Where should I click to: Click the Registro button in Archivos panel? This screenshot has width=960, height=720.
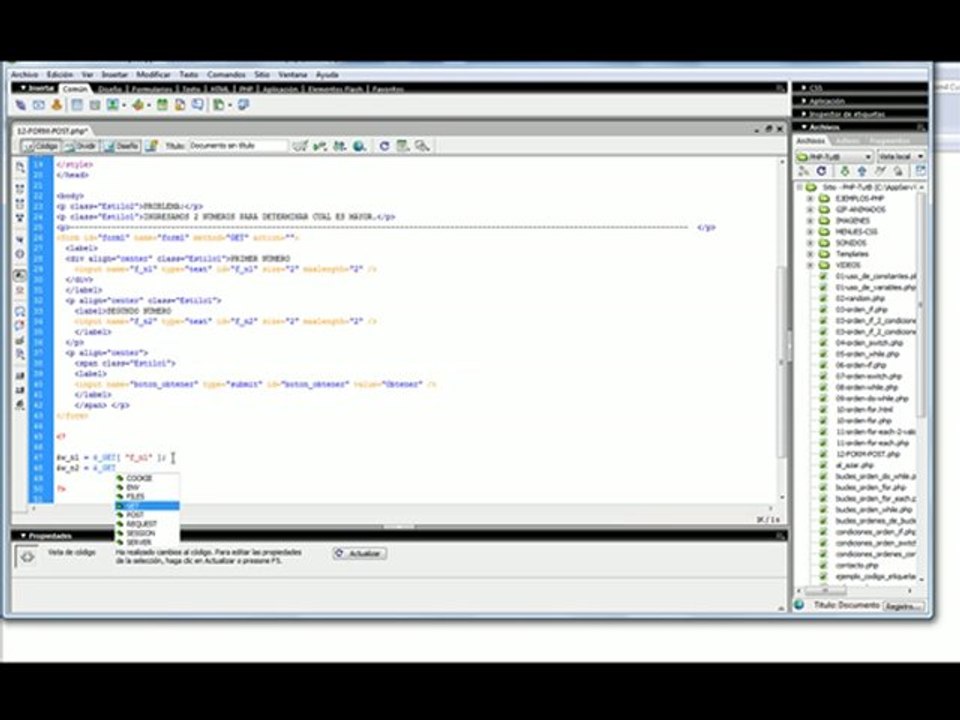(903, 606)
